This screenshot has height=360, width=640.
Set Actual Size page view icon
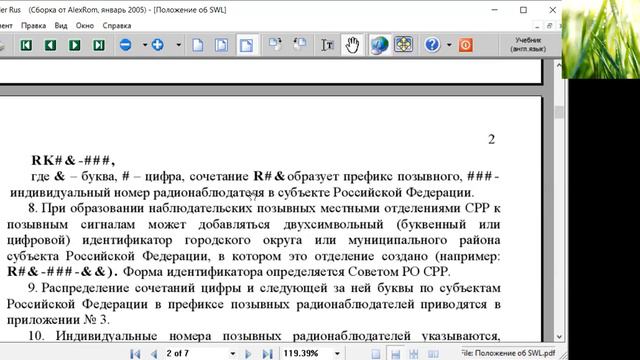click(198, 45)
